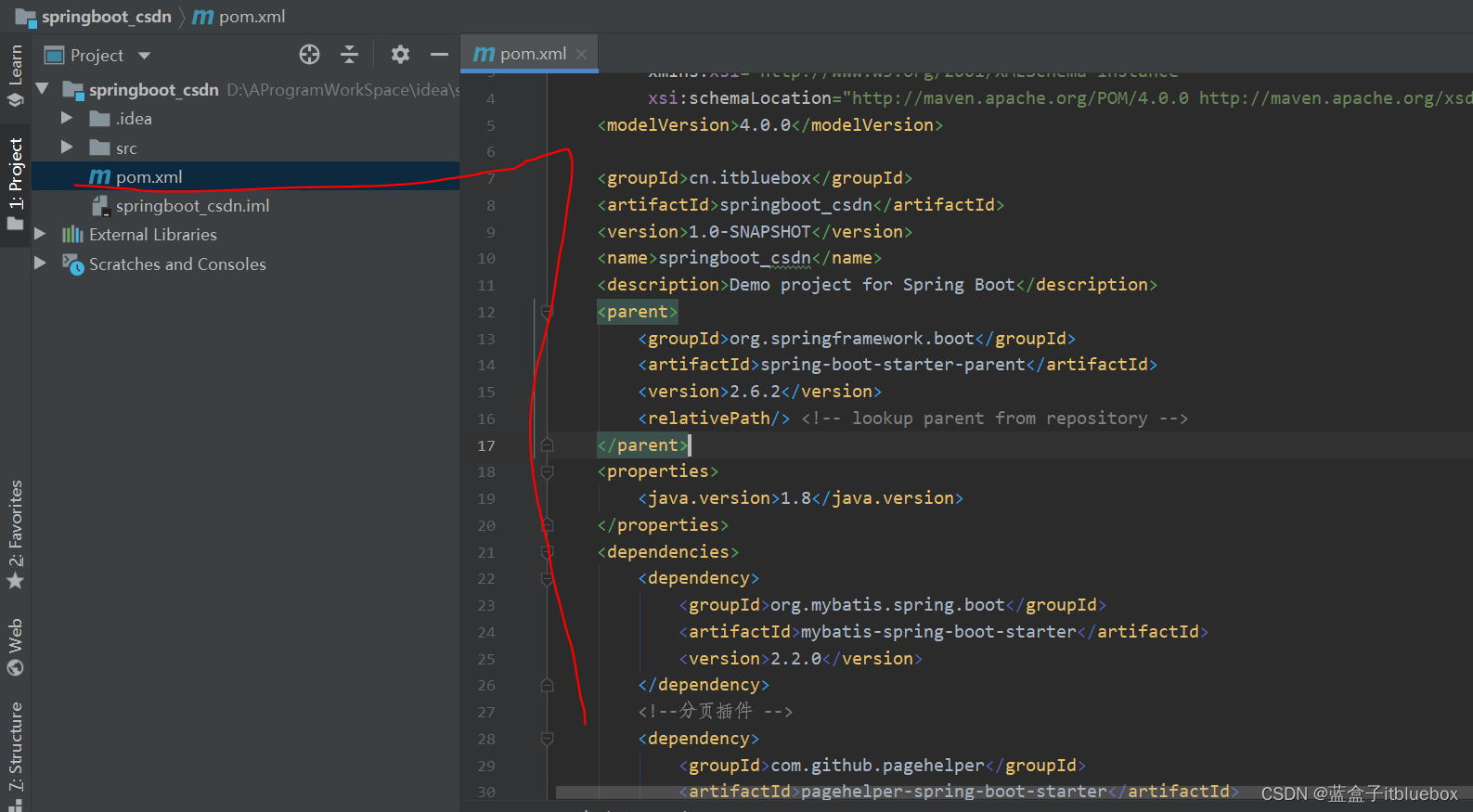Click the locate/select opened file target icon

pyautogui.click(x=309, y=55)
